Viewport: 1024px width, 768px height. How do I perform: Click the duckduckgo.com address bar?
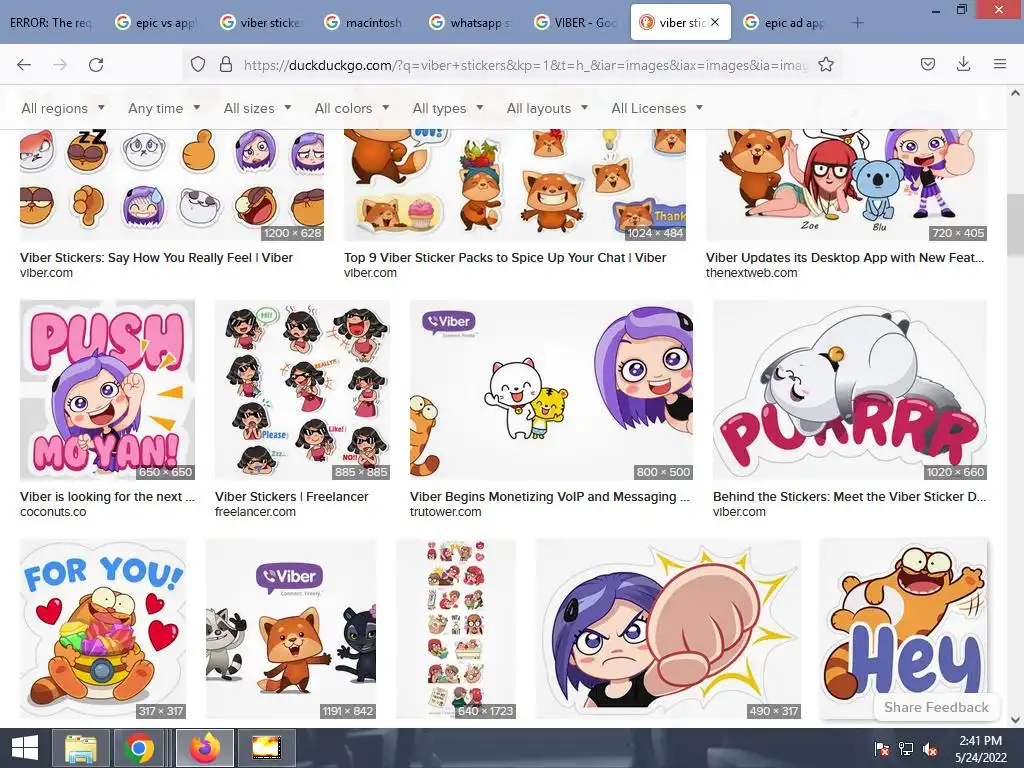[525, 65]
